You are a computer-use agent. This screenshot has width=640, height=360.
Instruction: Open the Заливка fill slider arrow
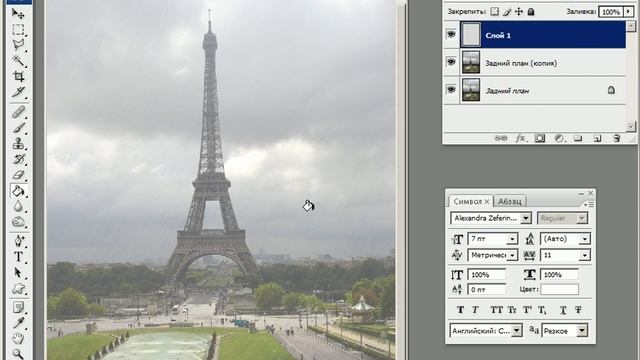[x=629, y=11]
